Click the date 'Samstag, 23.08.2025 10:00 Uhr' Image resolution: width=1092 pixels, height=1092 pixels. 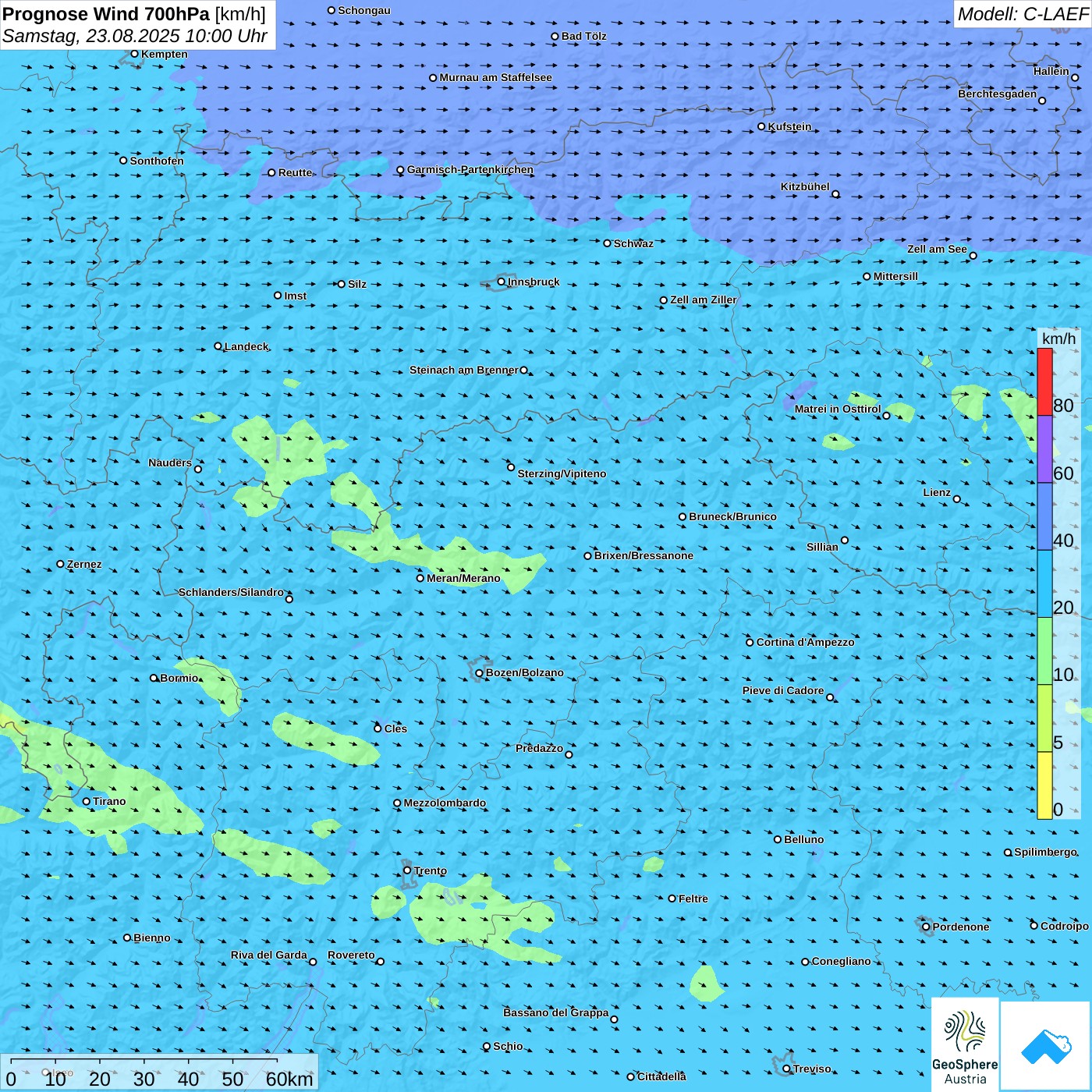click(x=135, y=36)
